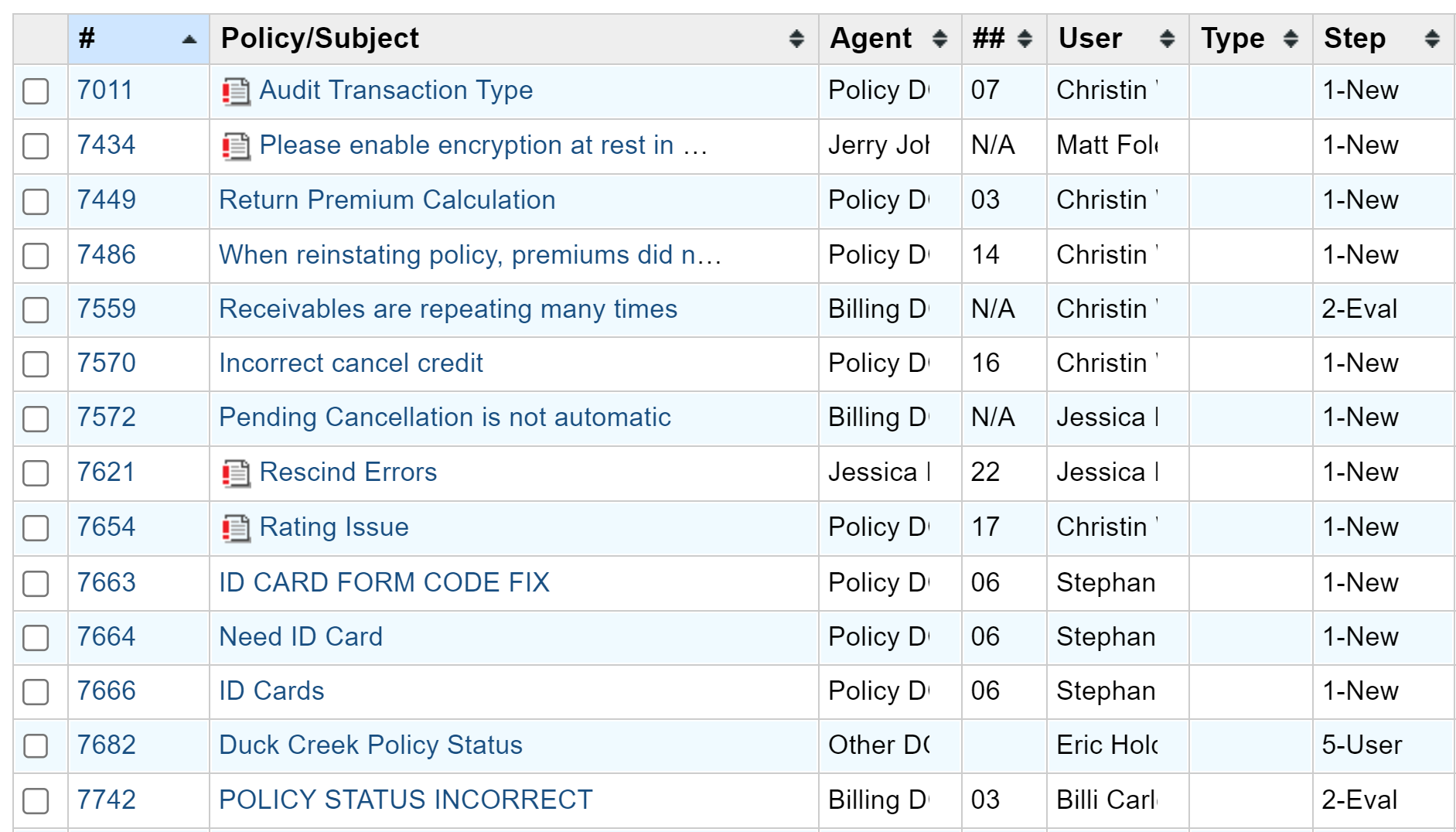This screenshot has width=1456, height=832.
Task: Click sort arrows in User column header
Action: [x=1167, y=39]
